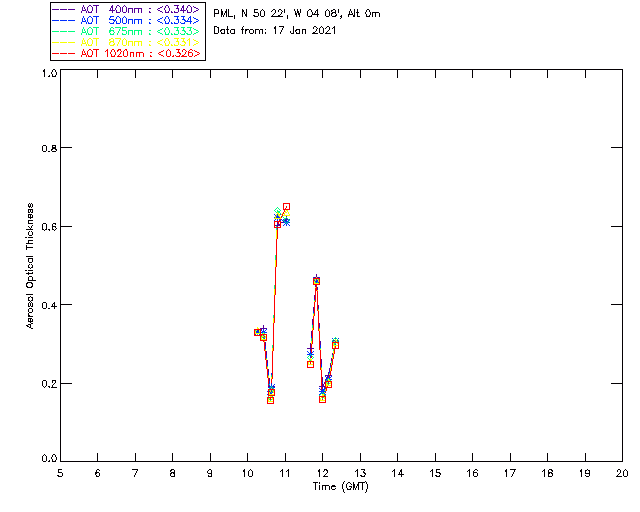Viewport: 640px width, 512px height.
Task: Click the red square marker near 0.25
Action: pyautogui.click(x=311, y=364)
